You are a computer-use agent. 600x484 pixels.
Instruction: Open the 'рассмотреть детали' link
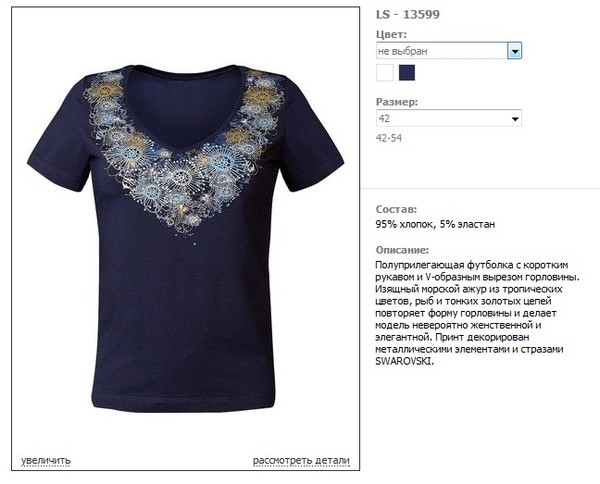[x=301, y=460]
